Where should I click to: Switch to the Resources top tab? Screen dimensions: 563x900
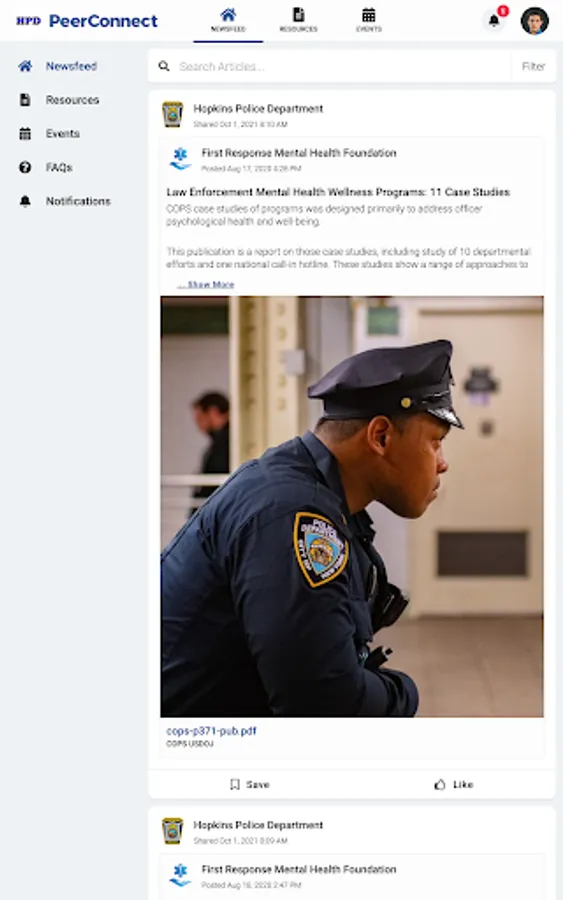298,21
